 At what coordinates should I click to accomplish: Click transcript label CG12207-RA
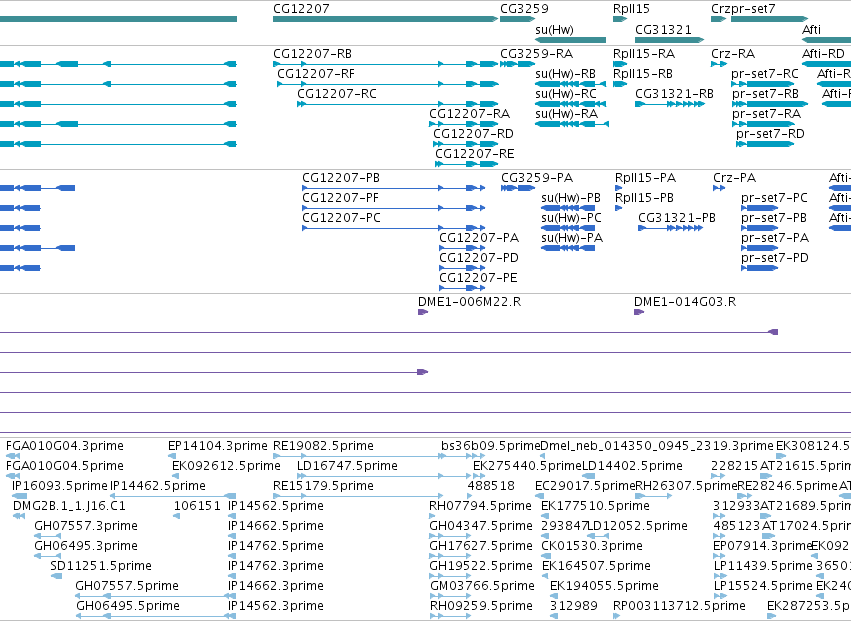pos(469,114)
